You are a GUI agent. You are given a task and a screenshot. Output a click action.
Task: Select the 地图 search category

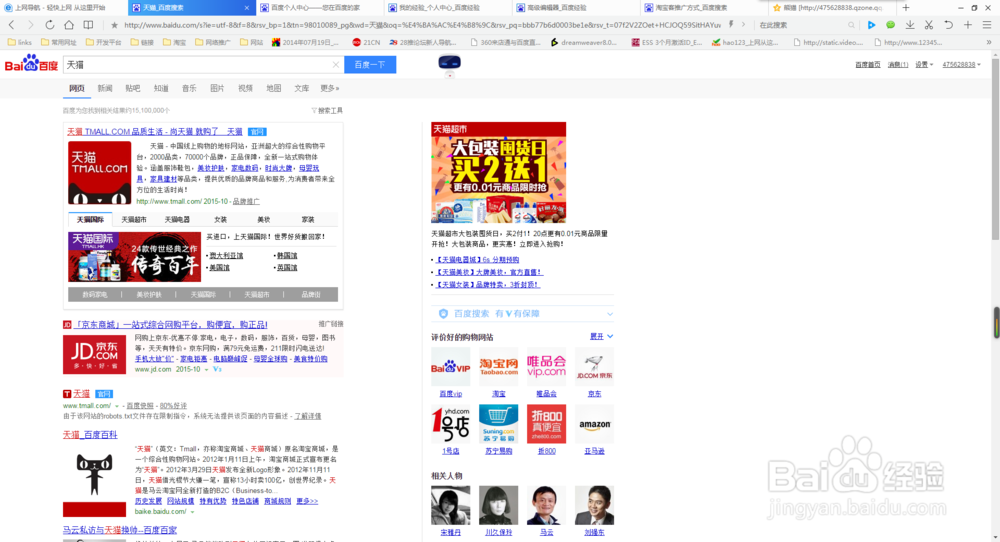coord(274,88)
